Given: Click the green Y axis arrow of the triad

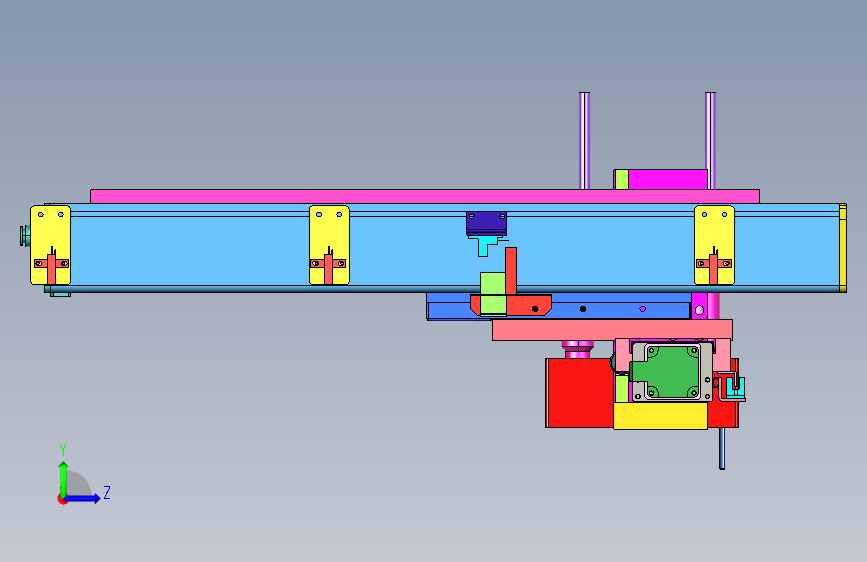Looking at the screenshot, I should [x=63, y=478].
